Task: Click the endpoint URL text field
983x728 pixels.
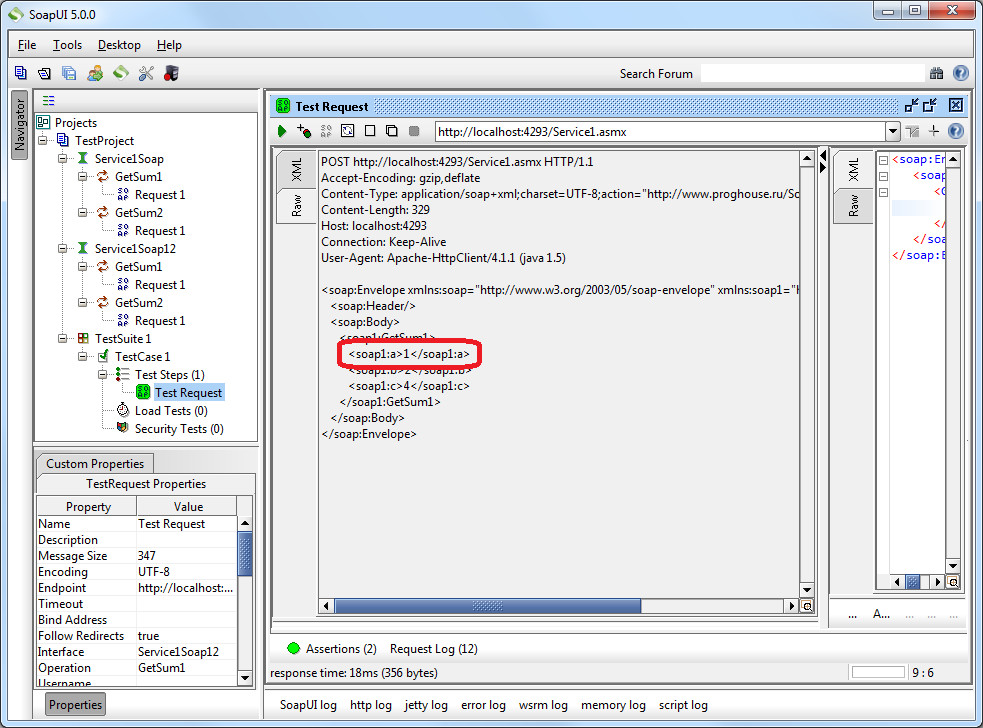Action: pyautogui.click(x=661, y=132)
